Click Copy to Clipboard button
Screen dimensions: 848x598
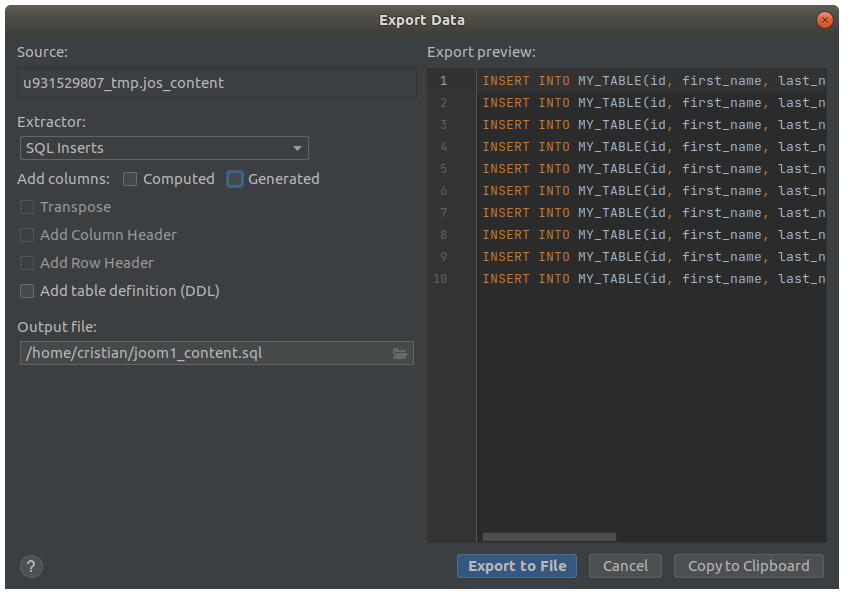tap(748, 566)
